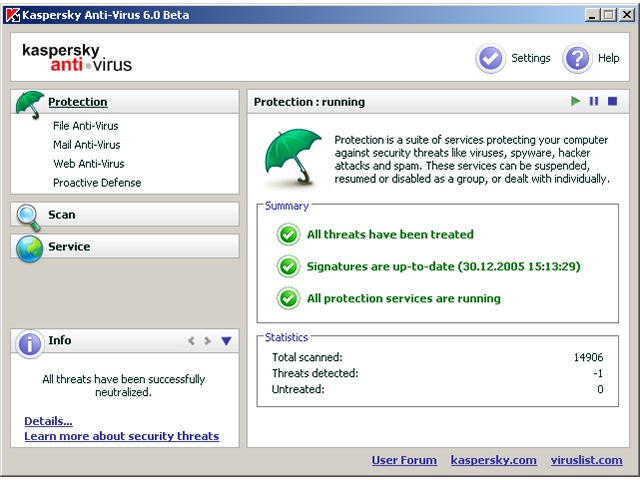This screenshot has width=640, height=480.
Task: Collapse Info panel with blue down triangle
Action: point(226,341)
